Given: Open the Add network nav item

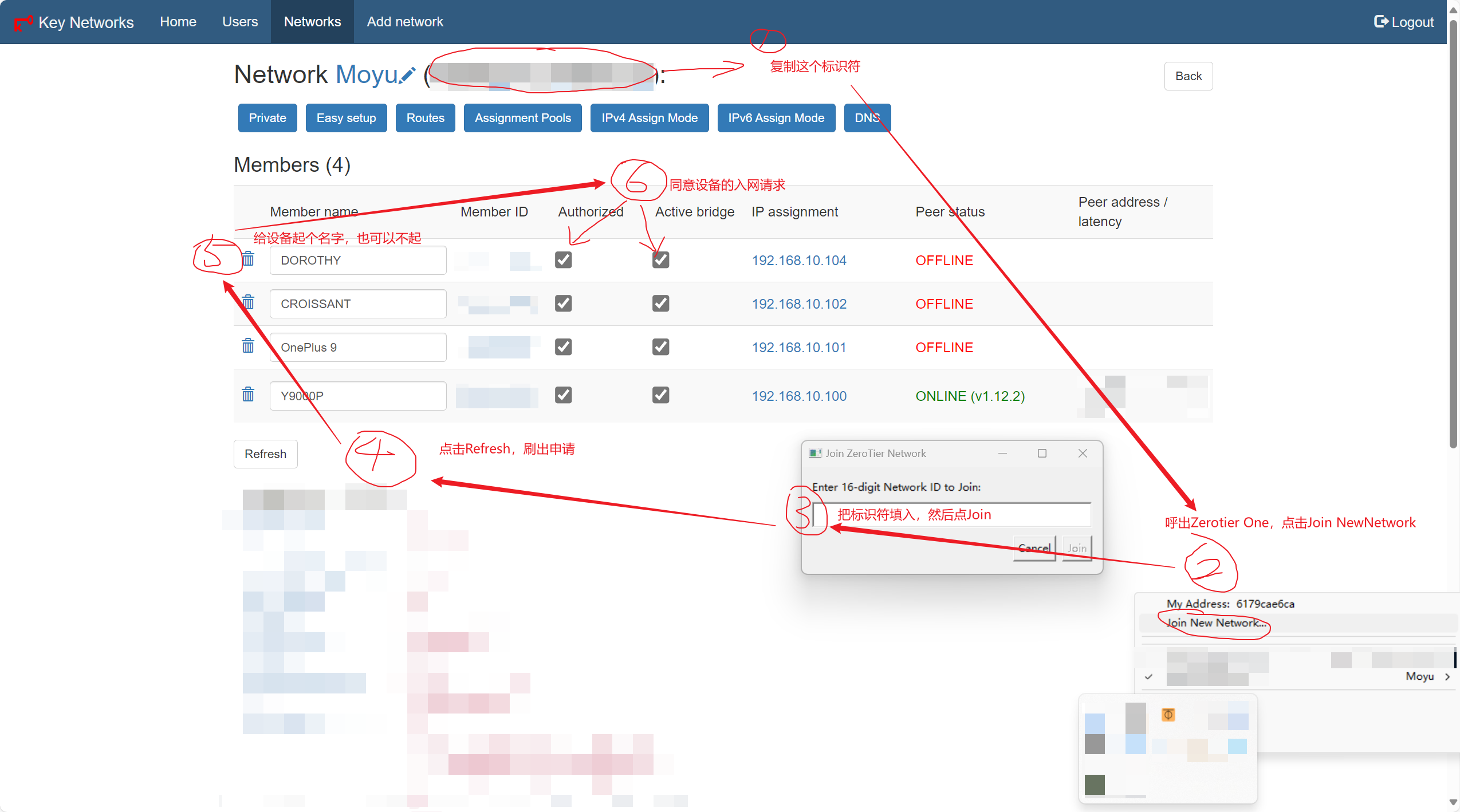Looking at the screenshot, I should 405,22.
